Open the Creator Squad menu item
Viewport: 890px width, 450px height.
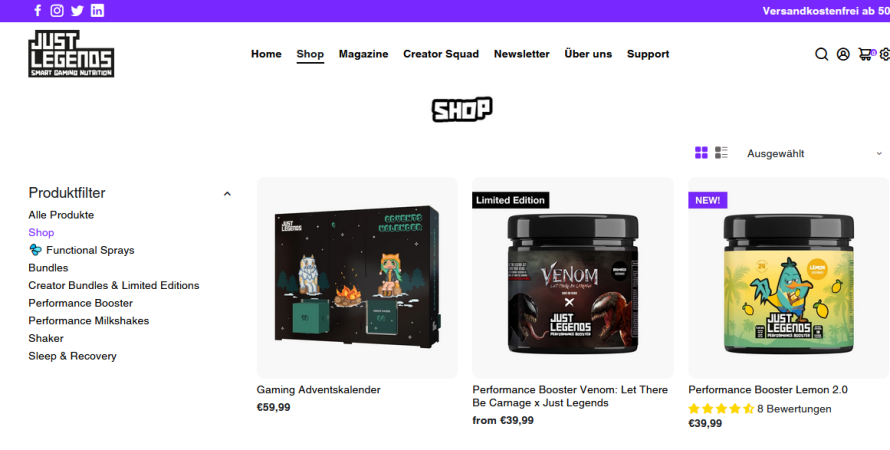coord(440,54)
